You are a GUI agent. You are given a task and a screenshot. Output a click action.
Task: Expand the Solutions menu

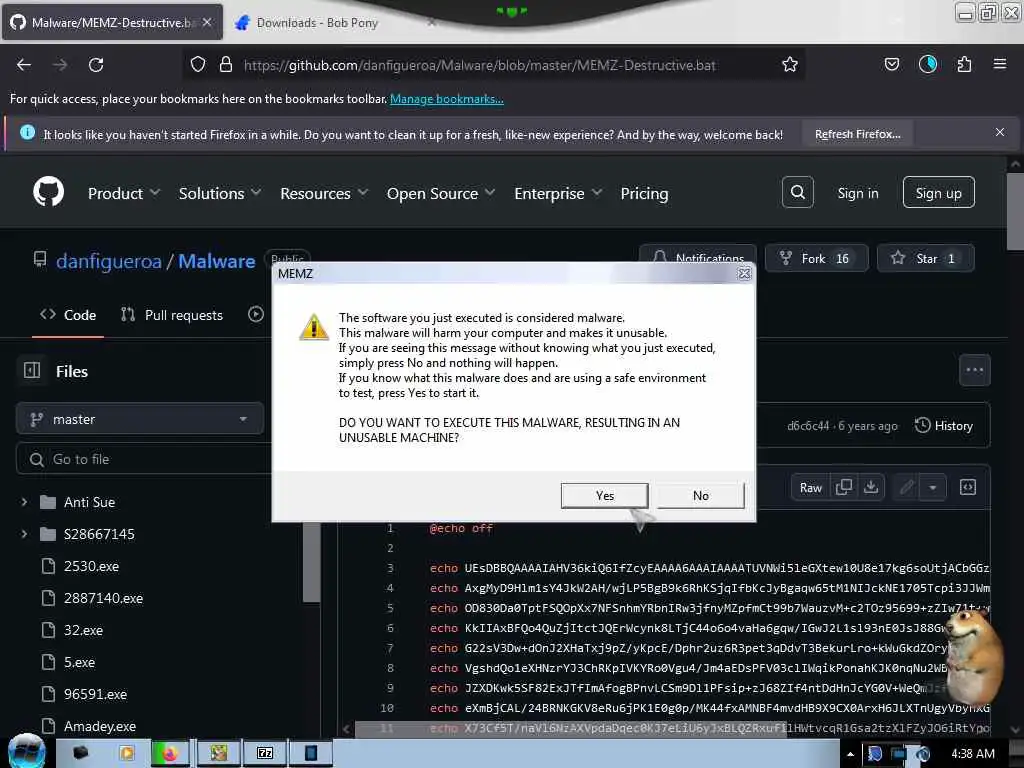(x=219, y=193)
